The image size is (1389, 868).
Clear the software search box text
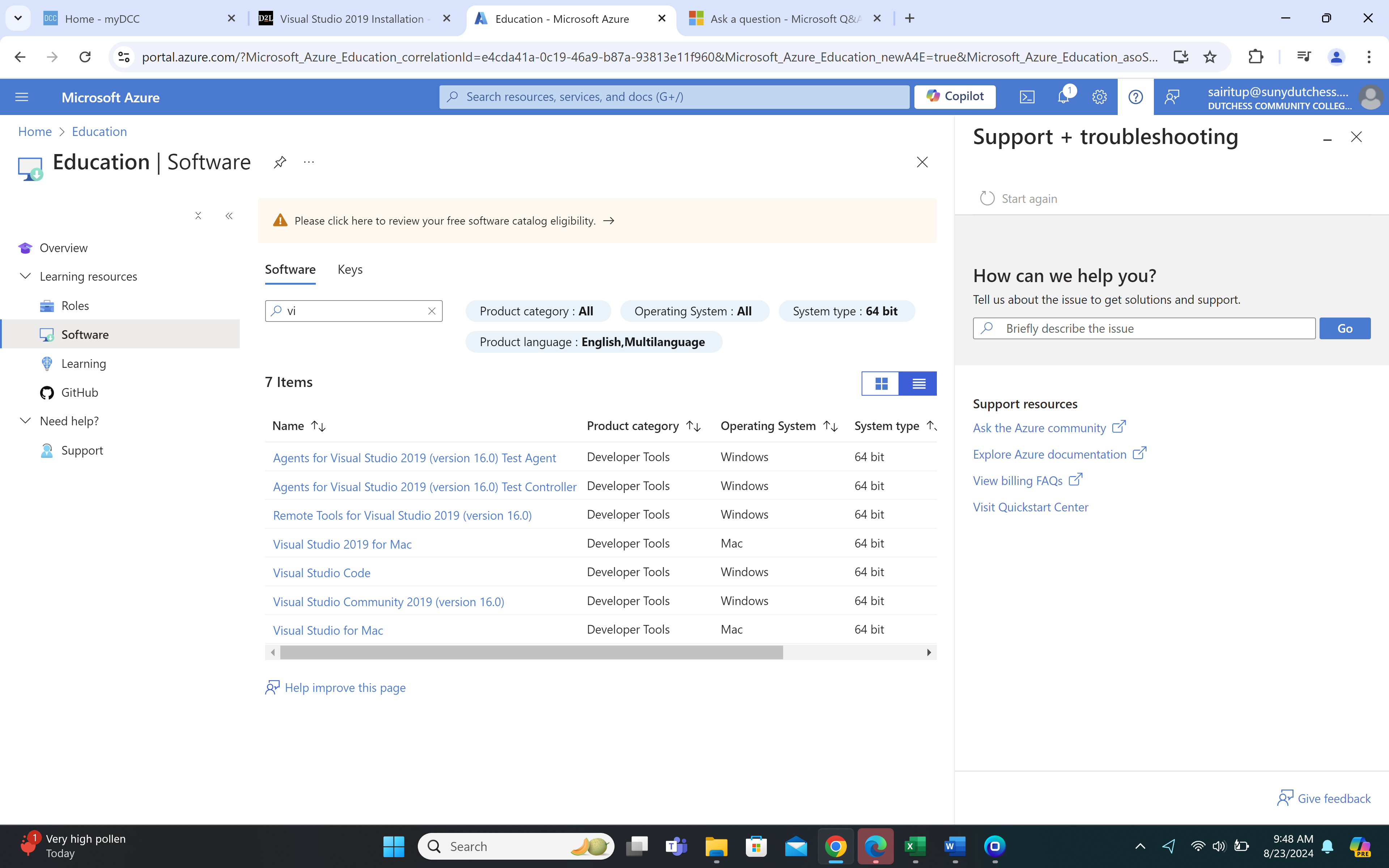pos(432,311)
